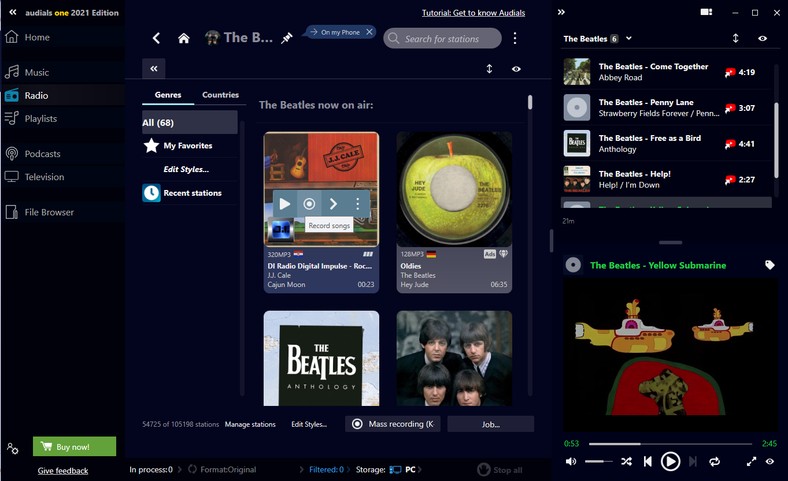The width and height of the screenshot is (788, 481).
Task: Open File Browser from the sidebar
Action: (49, 212)
